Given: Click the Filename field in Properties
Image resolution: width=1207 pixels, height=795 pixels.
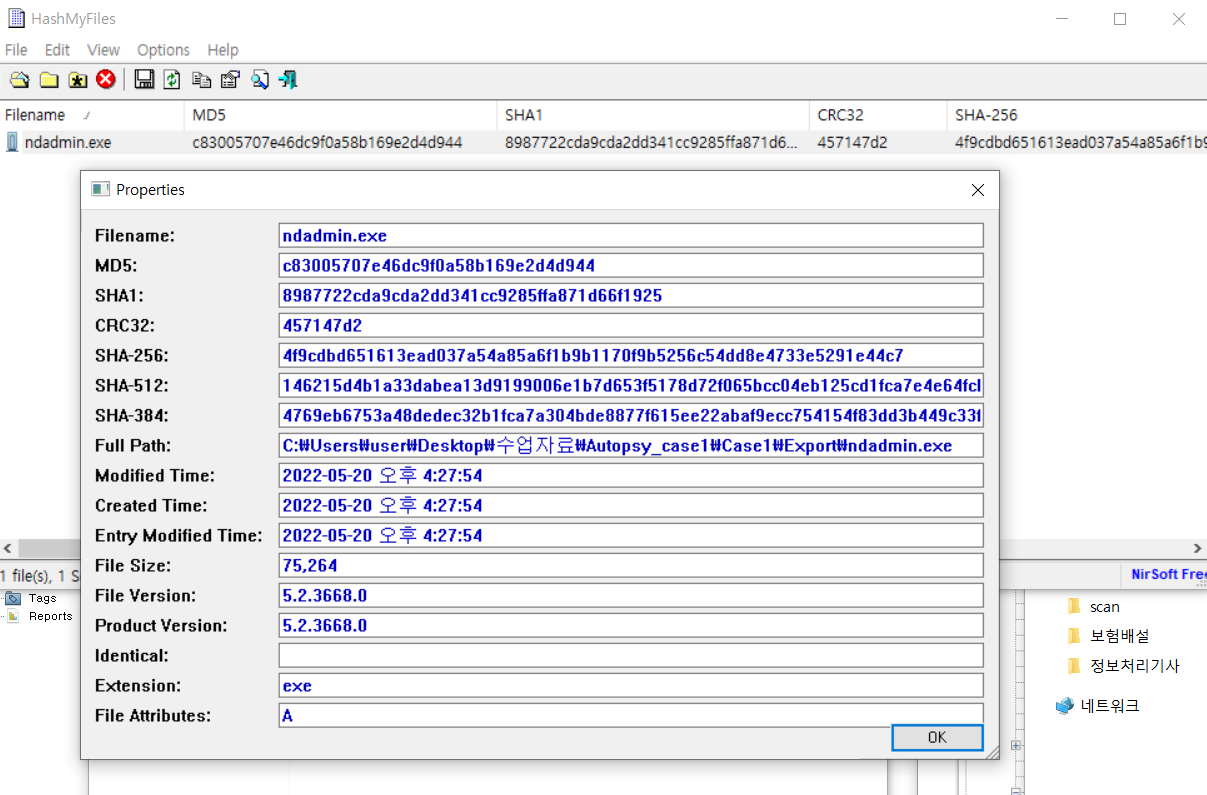Looking at the screenshot, I should coord(631,235).
